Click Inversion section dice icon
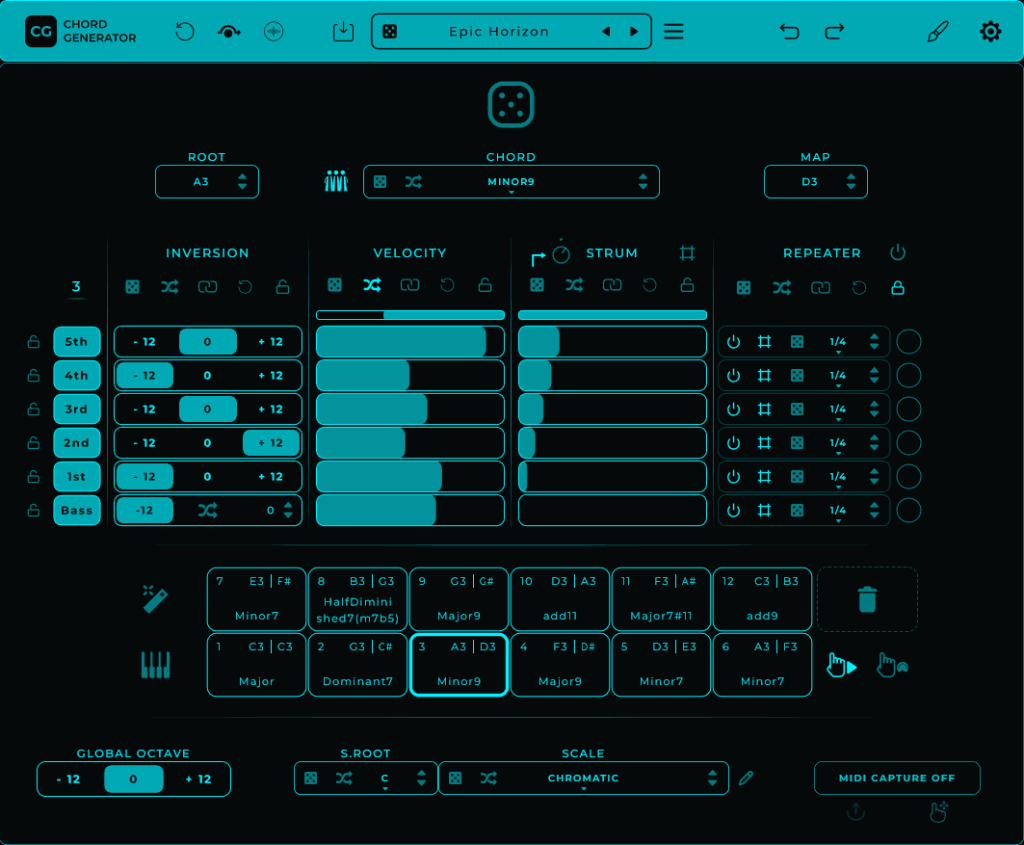 pos(133,287)
